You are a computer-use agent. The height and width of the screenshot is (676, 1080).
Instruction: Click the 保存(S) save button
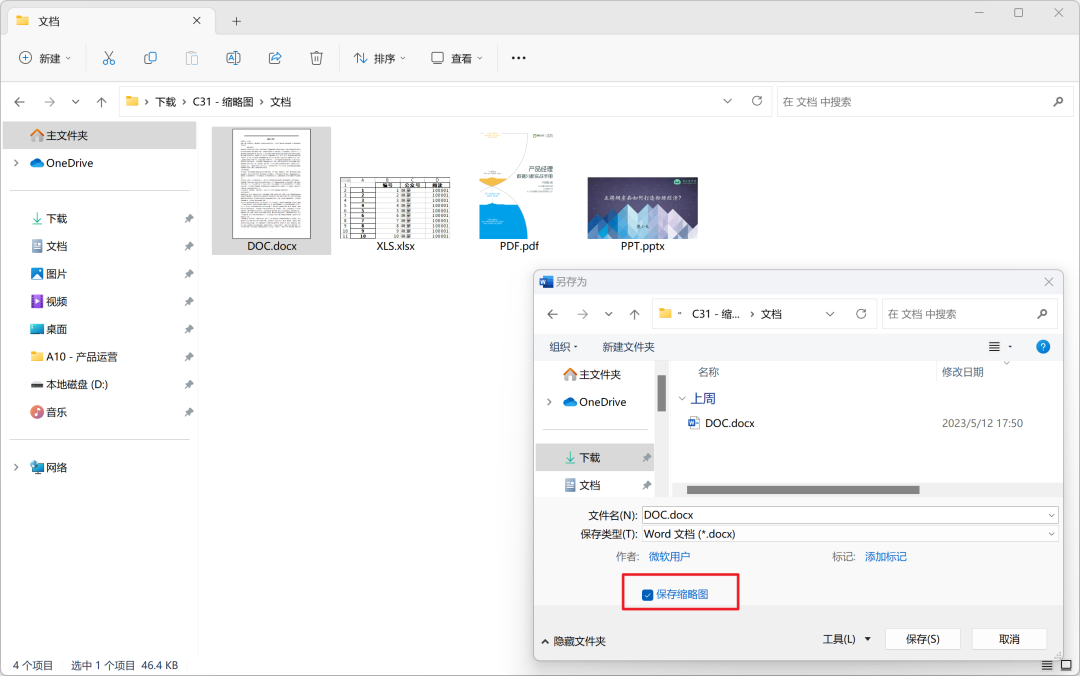(922, 638)
